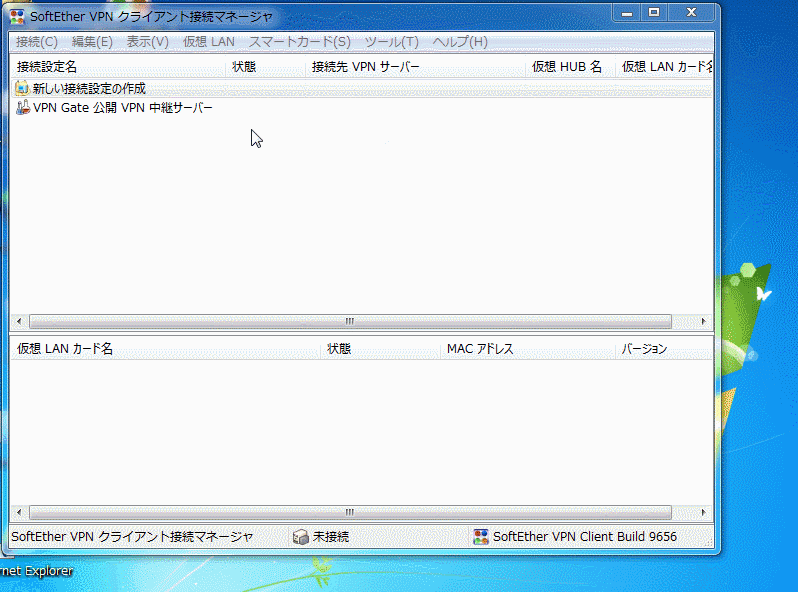This screenshot has height=592, width=798.
Task: Open the 表示(V) menu
Action: point(148,42)
